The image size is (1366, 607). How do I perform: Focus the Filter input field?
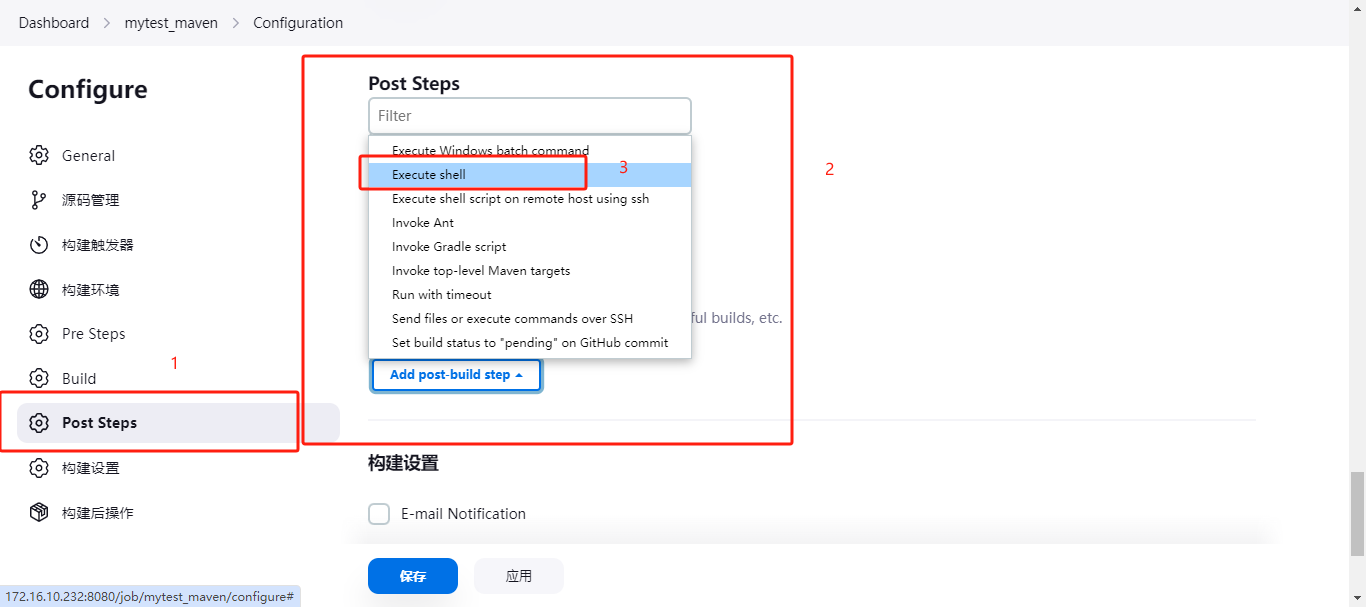pyautogui.click(x=530, y=116)
